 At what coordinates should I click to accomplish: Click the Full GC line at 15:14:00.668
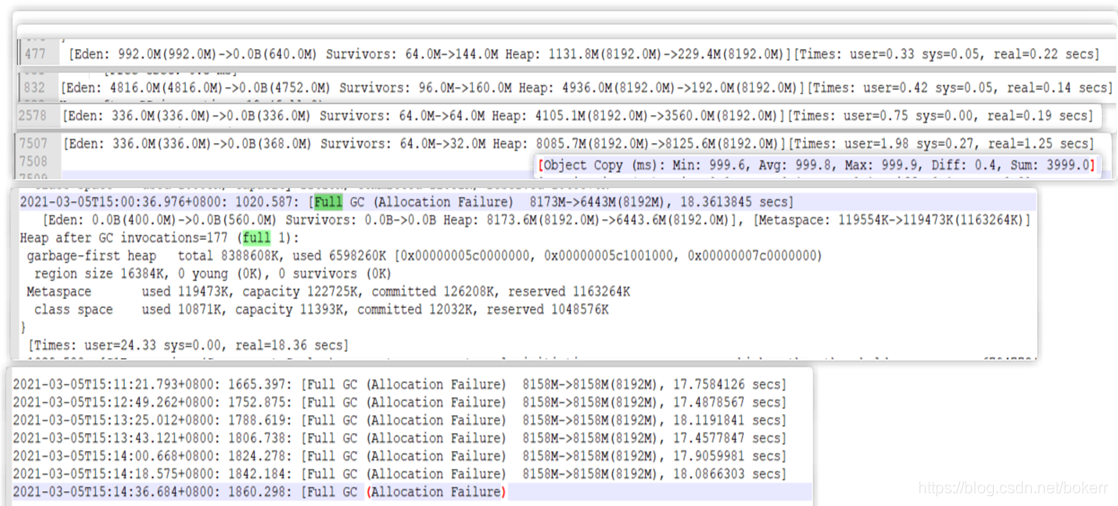point(399,456)
